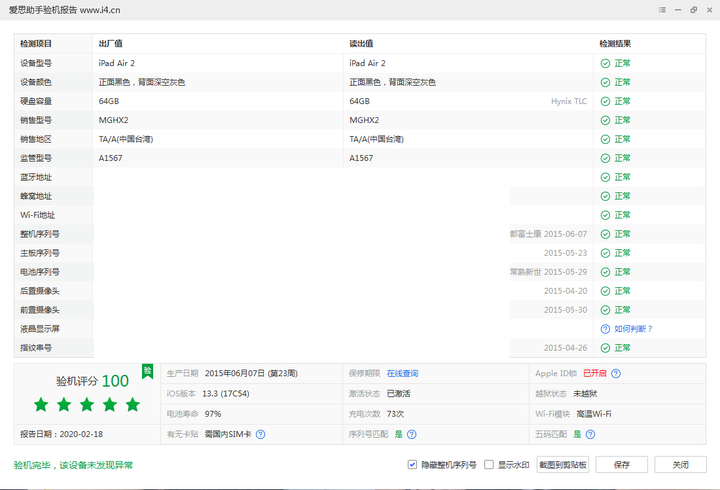Image resolution: width=720 pixels, height=490 pixels.
Task: Click the green check icon for 整机序列号
Action: [x=605, y=234]
